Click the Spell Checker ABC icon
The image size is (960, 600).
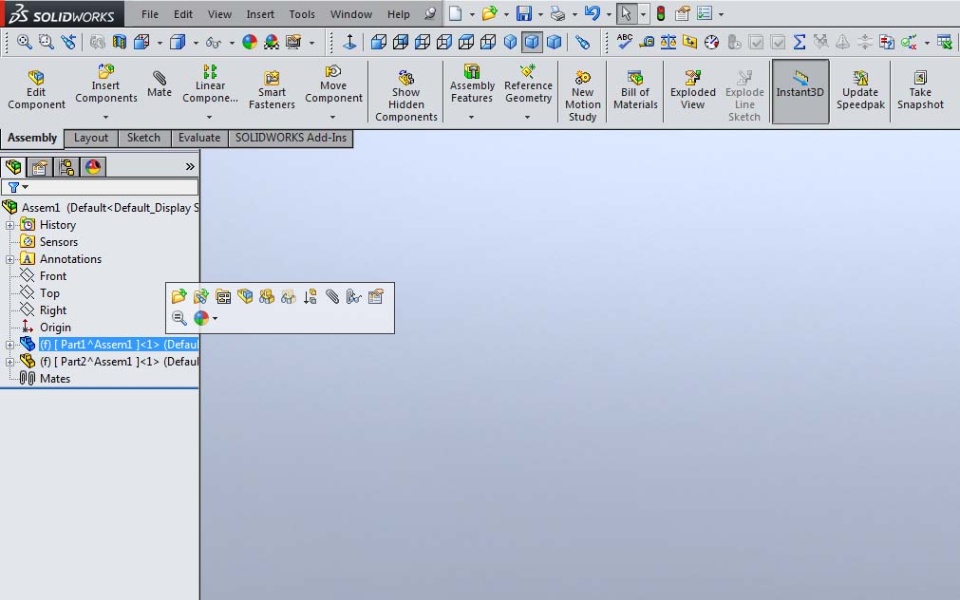[624, 41]
